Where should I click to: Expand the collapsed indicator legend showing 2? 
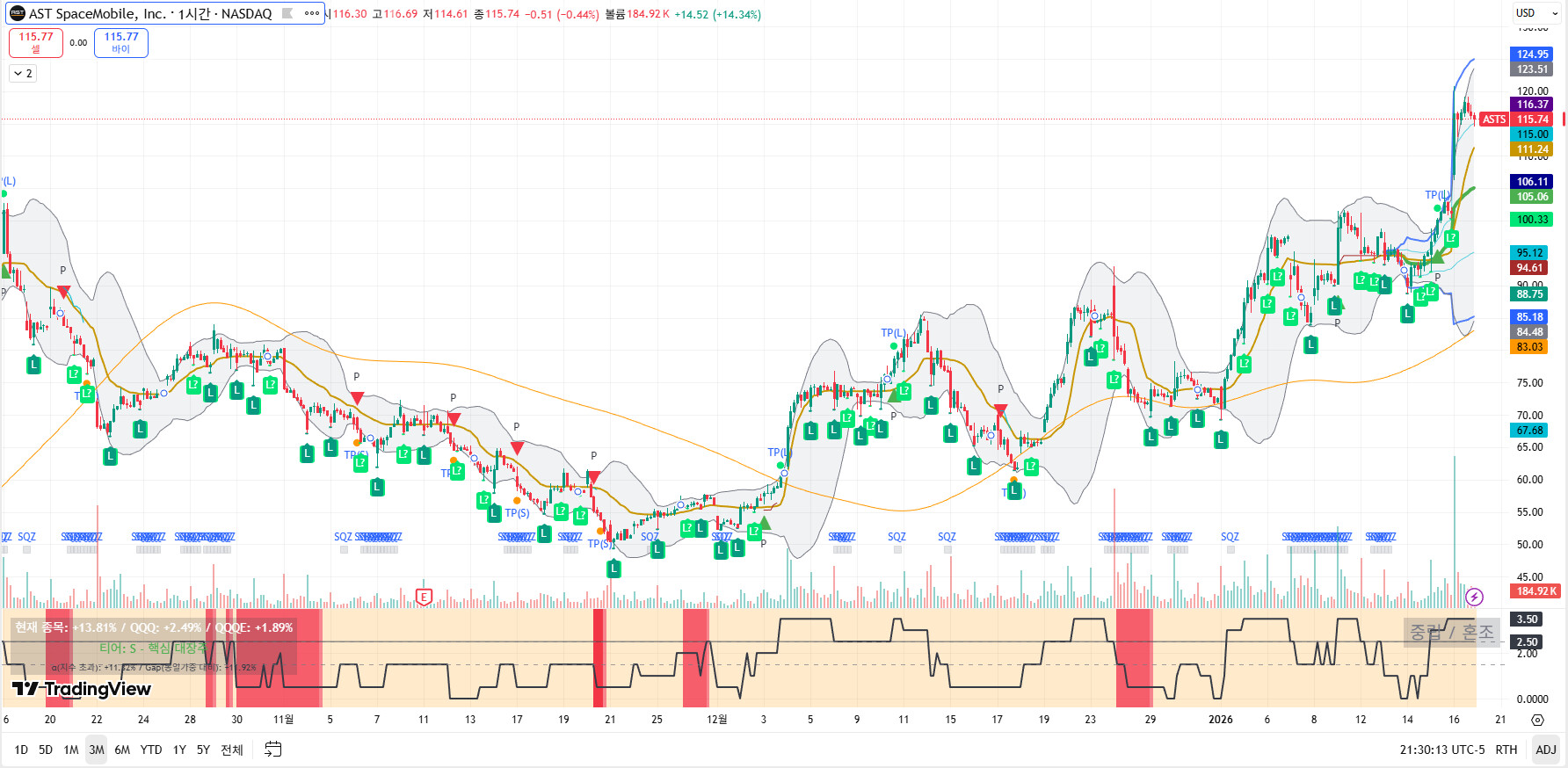23,74
